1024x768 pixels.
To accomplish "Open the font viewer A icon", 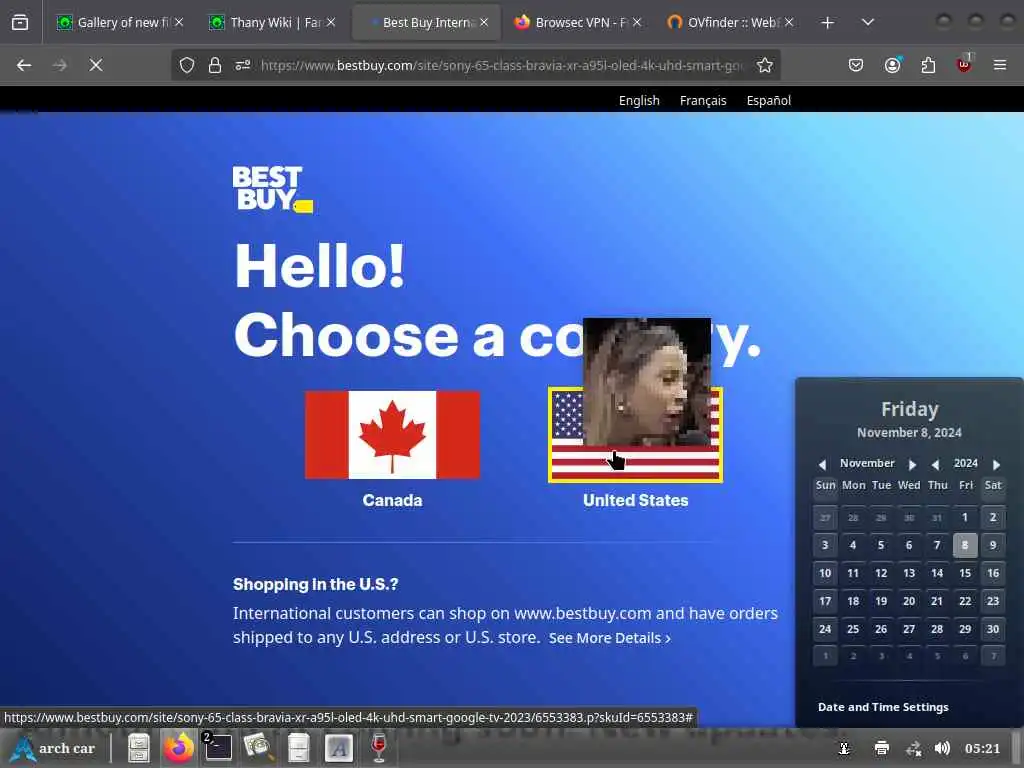I will coord(338,748).
